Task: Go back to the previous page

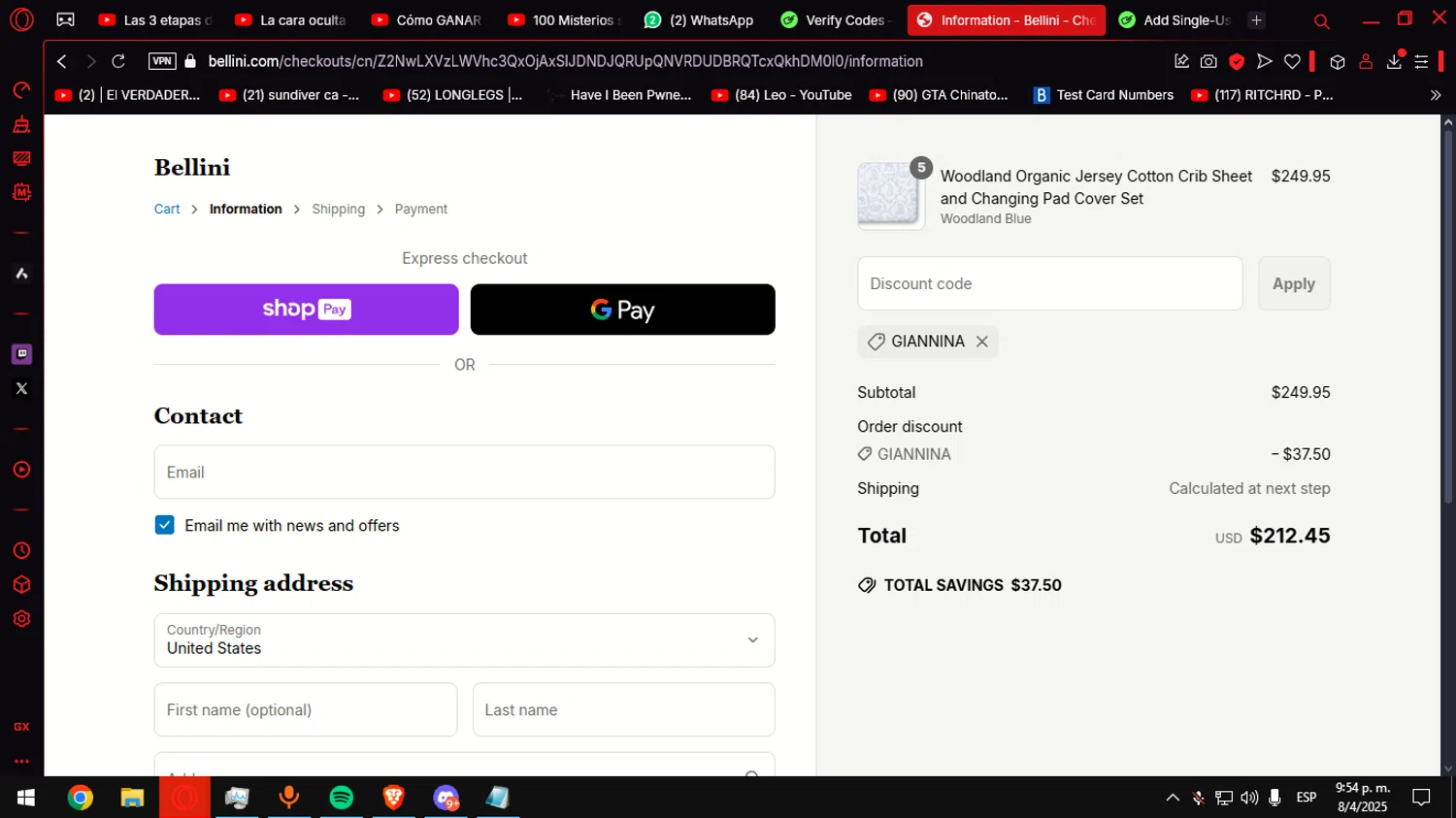Action: (x=62, y=61)
